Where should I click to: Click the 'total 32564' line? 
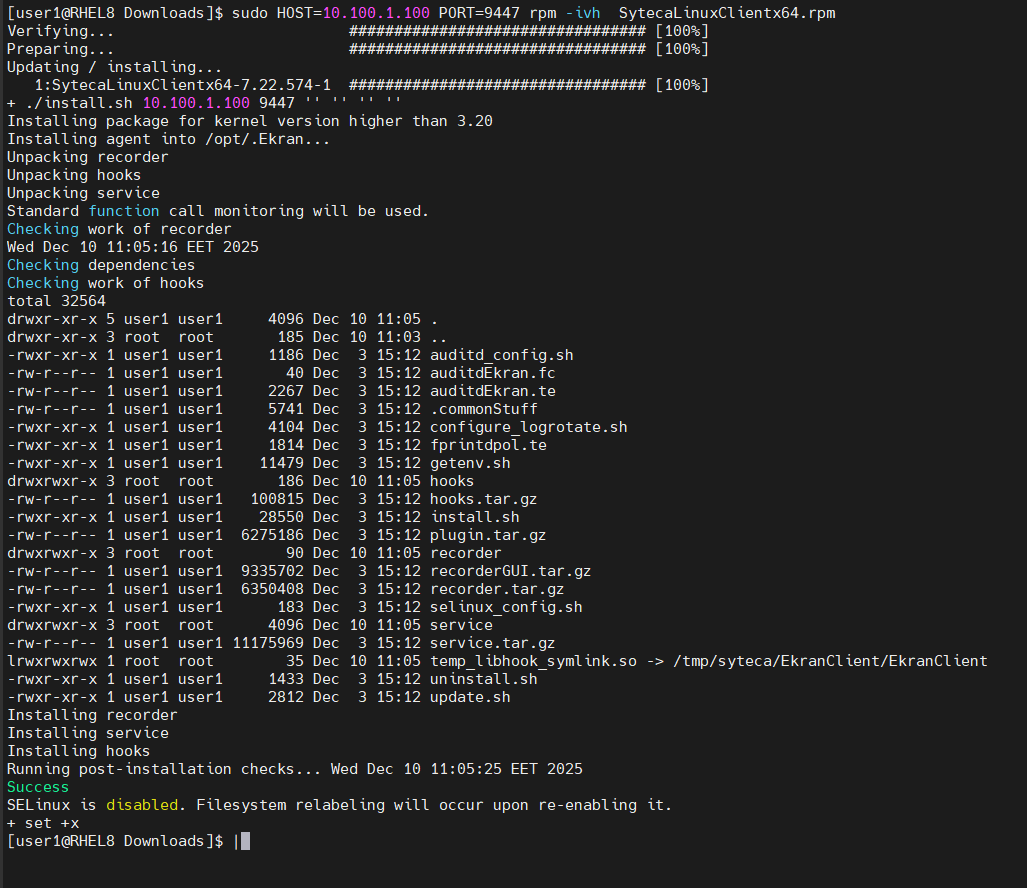coord(56,301)
